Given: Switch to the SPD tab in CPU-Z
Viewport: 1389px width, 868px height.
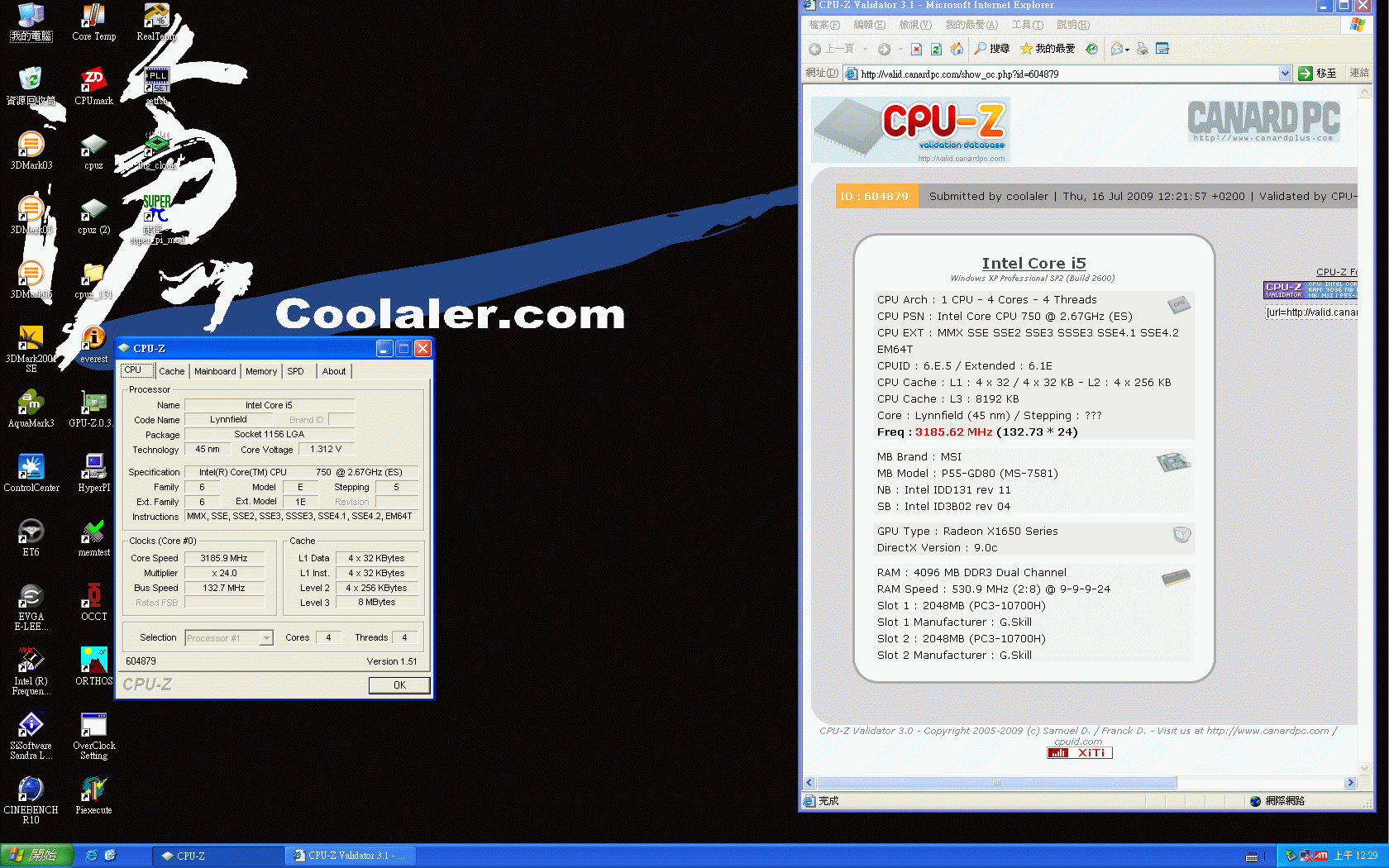Looking at the screenshot, I should point(295,371).
